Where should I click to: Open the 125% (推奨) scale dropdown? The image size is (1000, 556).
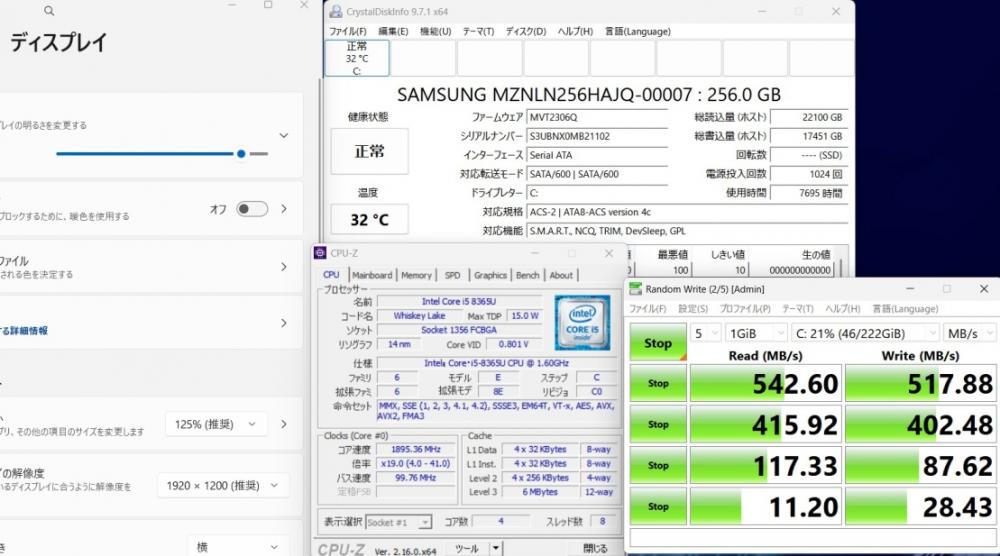tap(216, 424)
